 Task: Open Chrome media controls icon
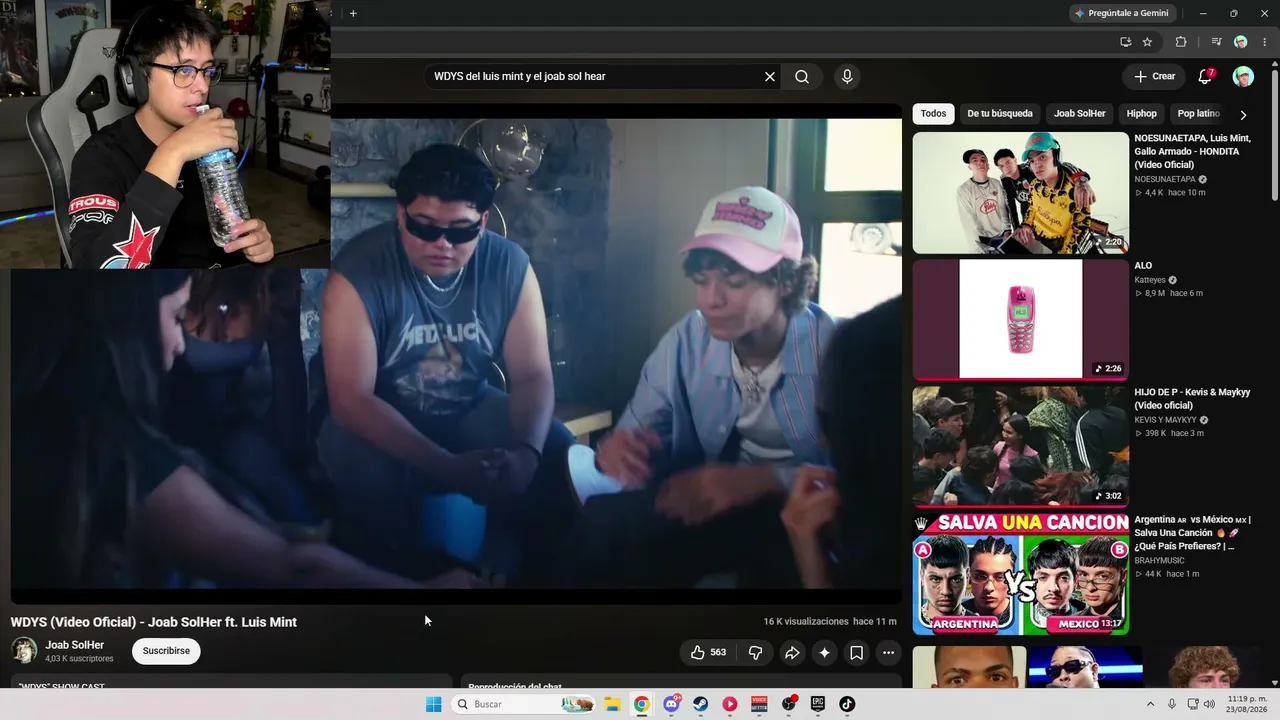point(1216,42)
